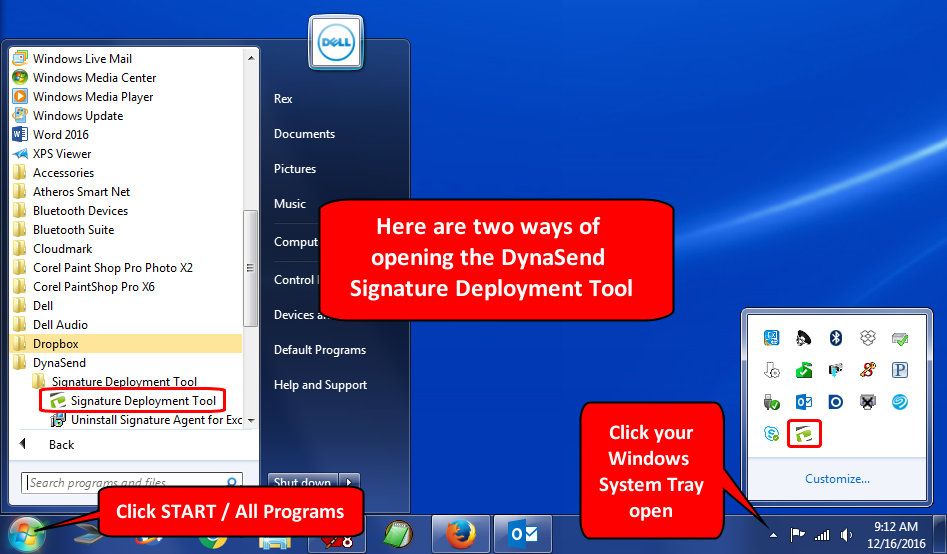947x554 pixels.
Task: Click the DynaSend green tray icon
Action: coord(804,433)
